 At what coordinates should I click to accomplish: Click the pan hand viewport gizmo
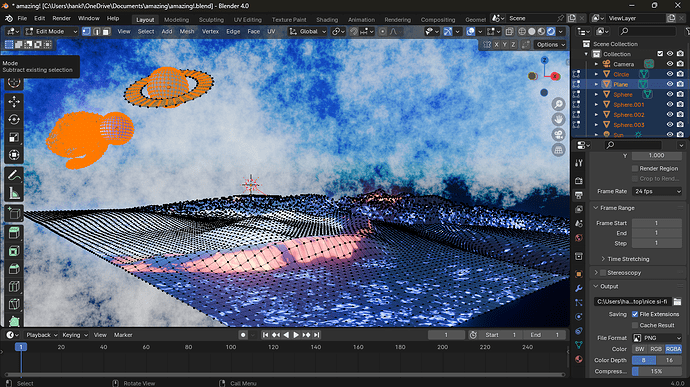(x=558, y=119)
